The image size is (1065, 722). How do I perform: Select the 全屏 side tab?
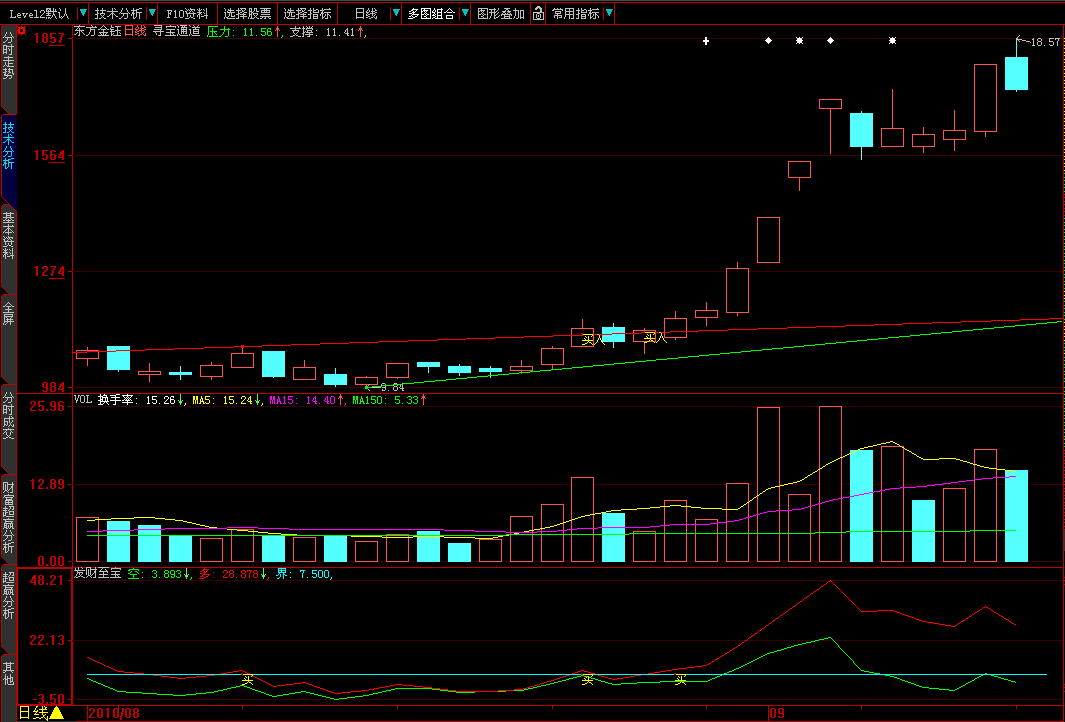click(8, 314)
